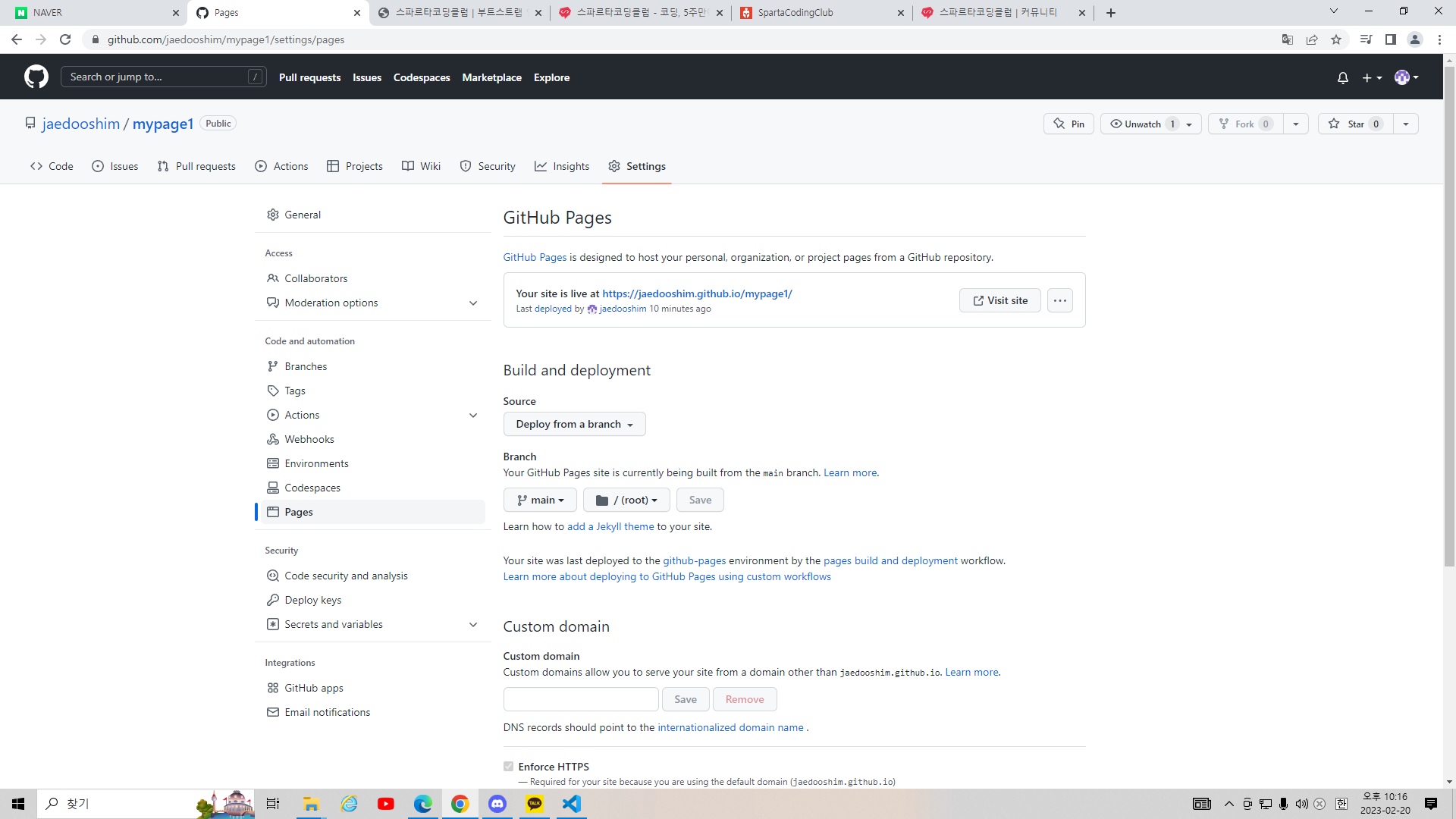Image resolution: width=1456 pixels, height=819 pixels.
Task: Open Environments settings
Action: [x=372, y=463]
